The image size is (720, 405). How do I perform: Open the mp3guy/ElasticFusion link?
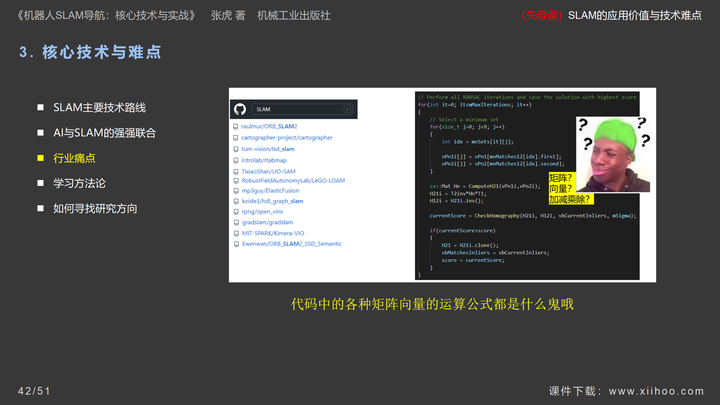click(x=270, y=191)
